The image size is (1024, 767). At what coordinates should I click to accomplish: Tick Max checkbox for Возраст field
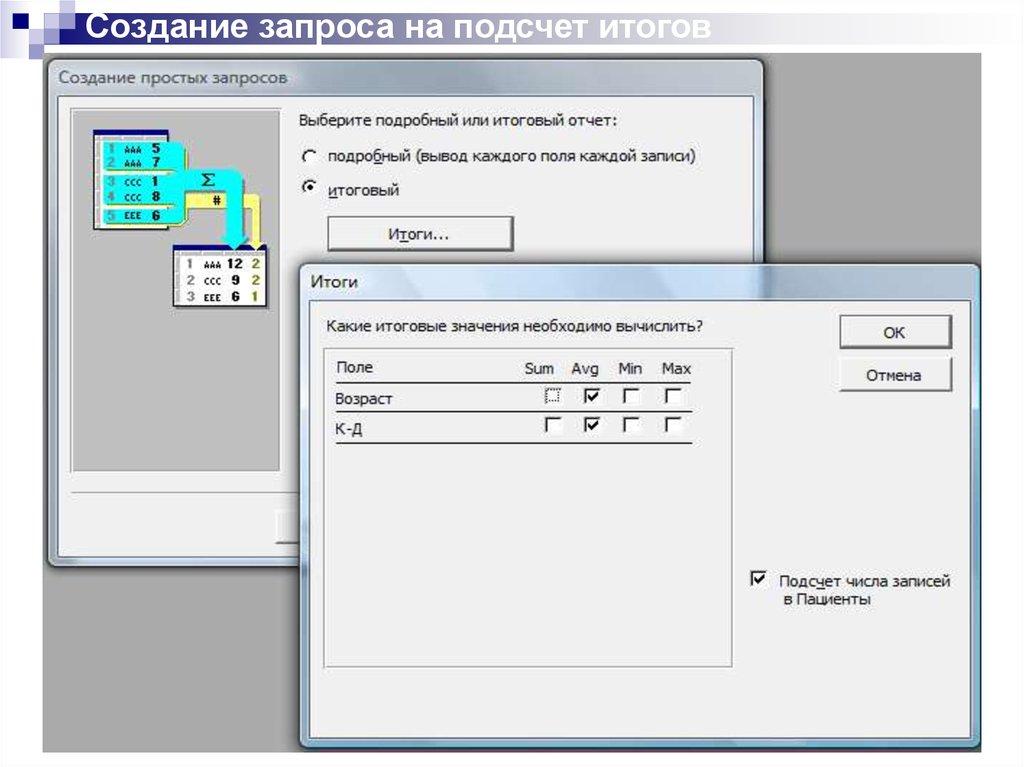coord(674,396)
